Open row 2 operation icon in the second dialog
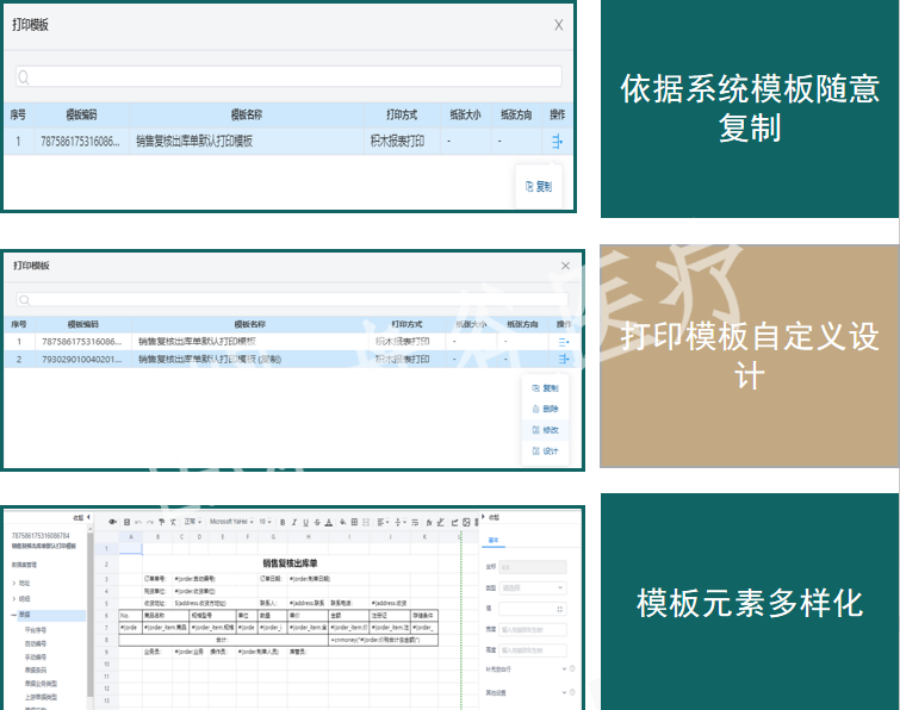This screenshot has width=900, height=710. (x=564, y=359)
